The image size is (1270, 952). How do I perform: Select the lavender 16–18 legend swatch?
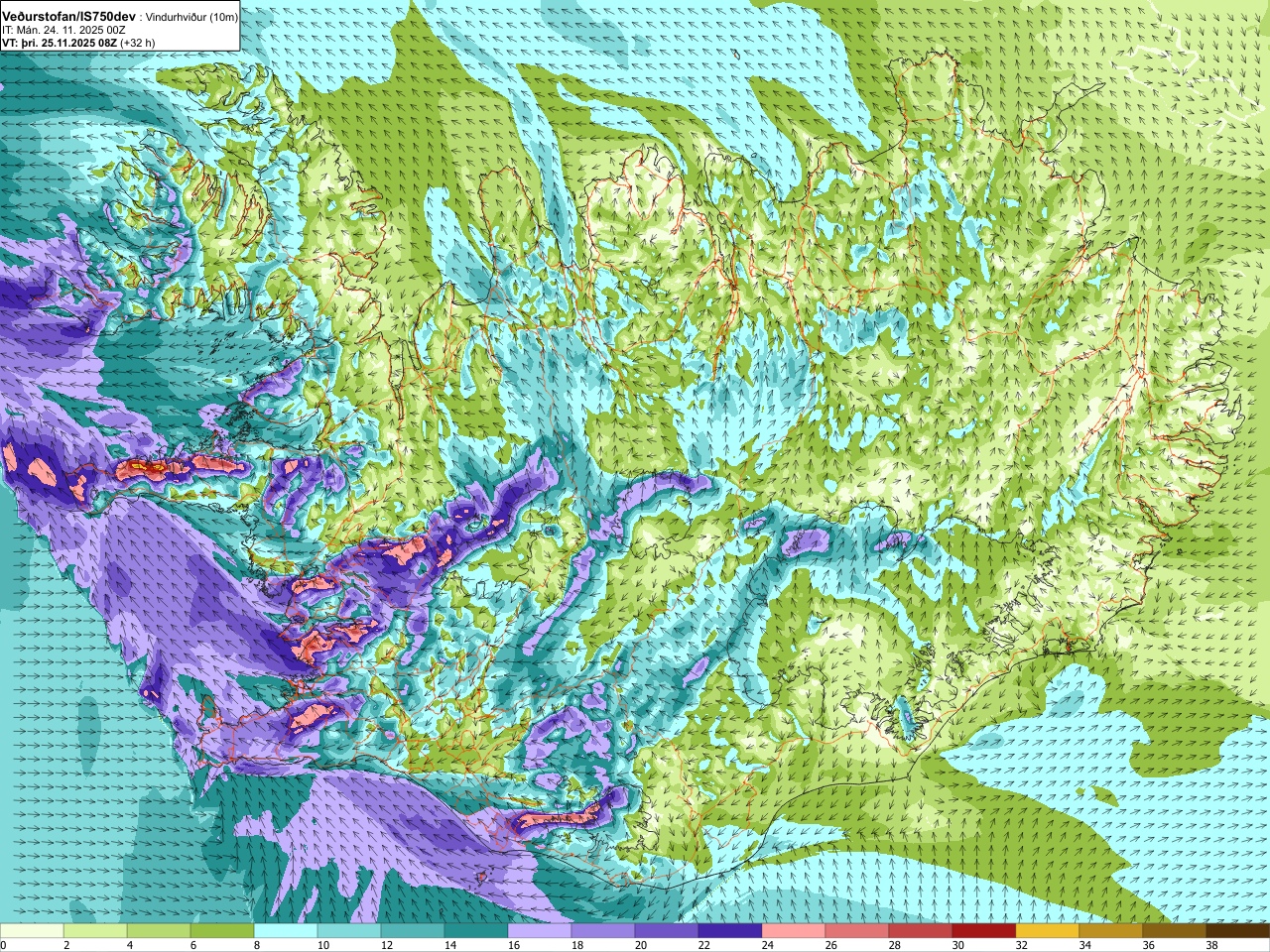pyautogui.click(x=540, y=932)
